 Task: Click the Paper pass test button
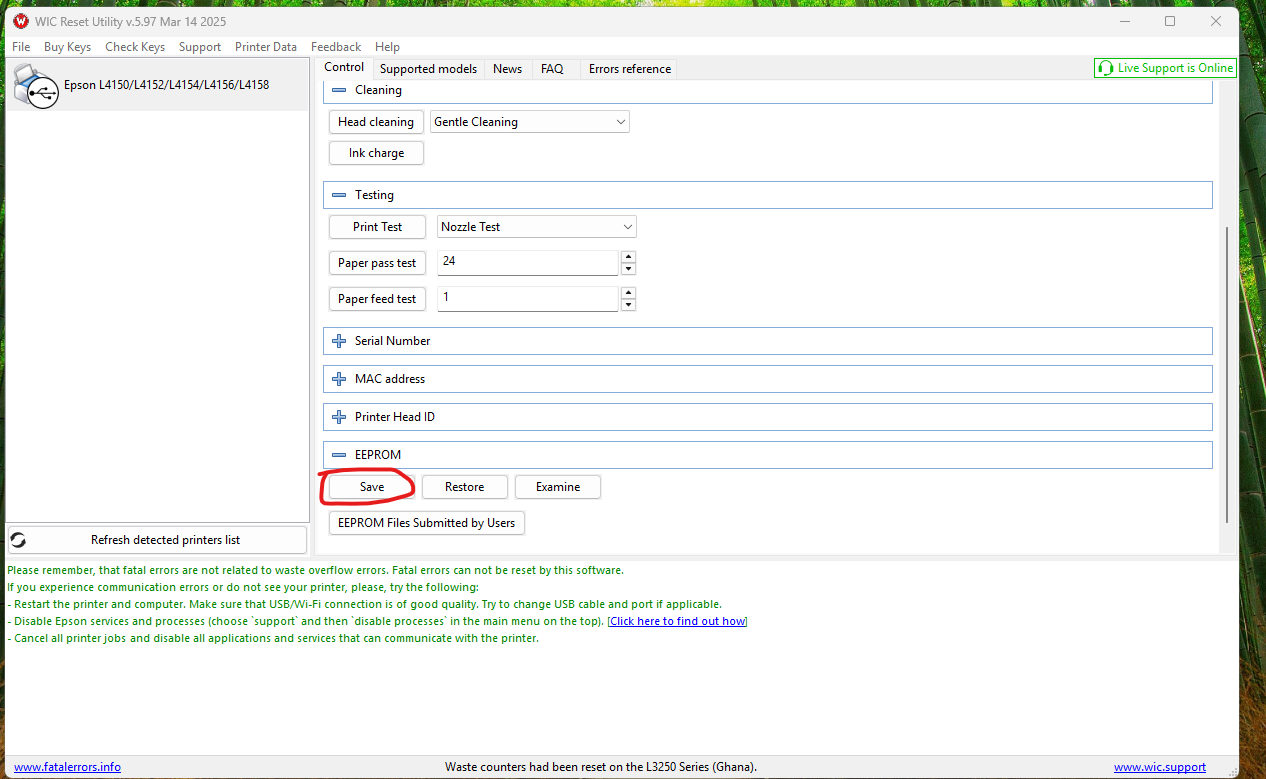click(377, 263)
